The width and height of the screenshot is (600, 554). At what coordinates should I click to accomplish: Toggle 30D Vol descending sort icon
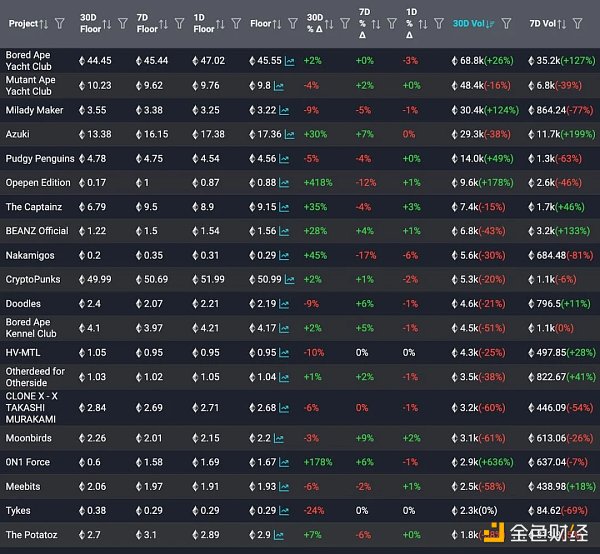point(490,24)
